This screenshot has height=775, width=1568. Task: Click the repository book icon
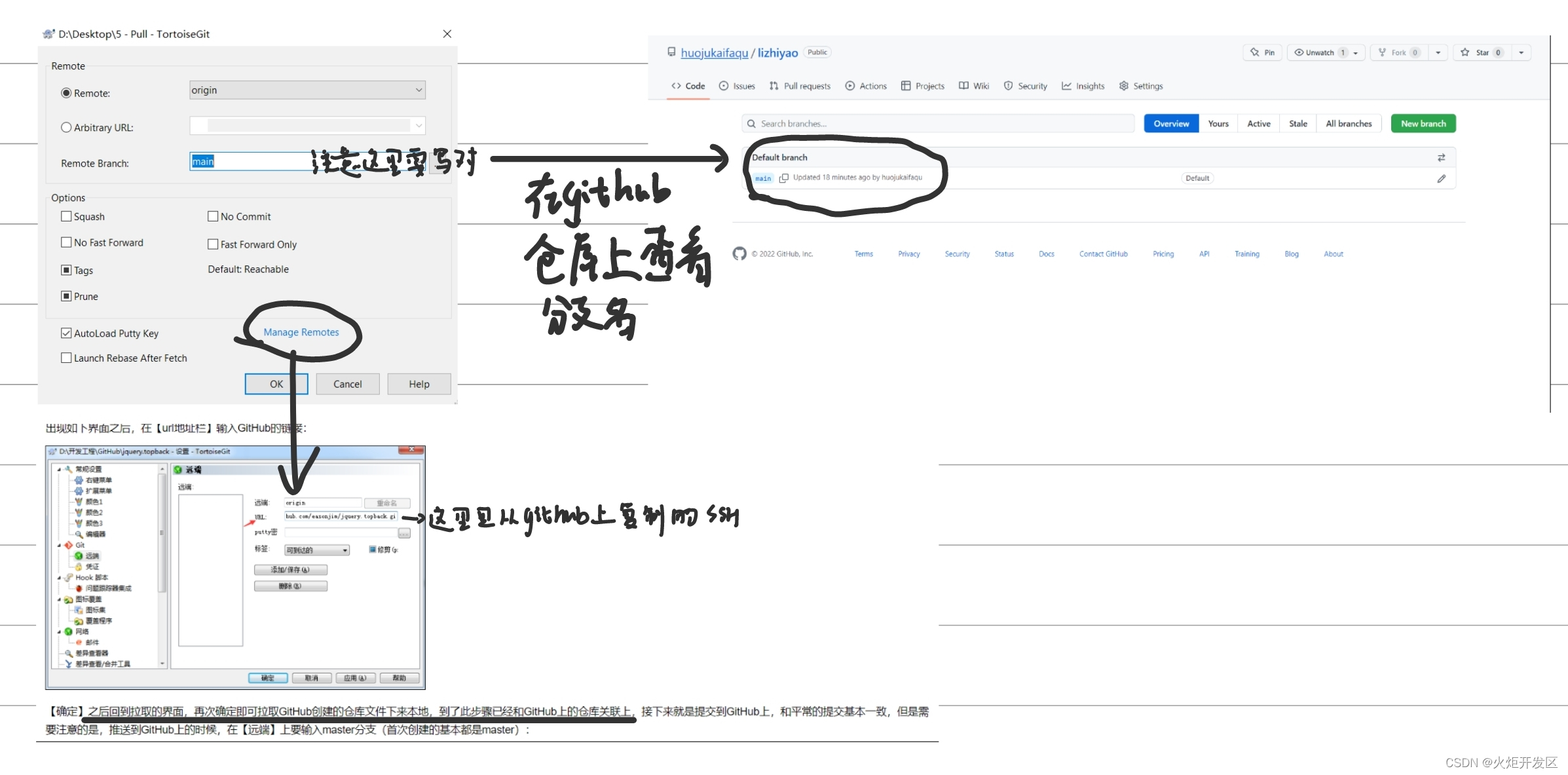[x=671, y=52]
